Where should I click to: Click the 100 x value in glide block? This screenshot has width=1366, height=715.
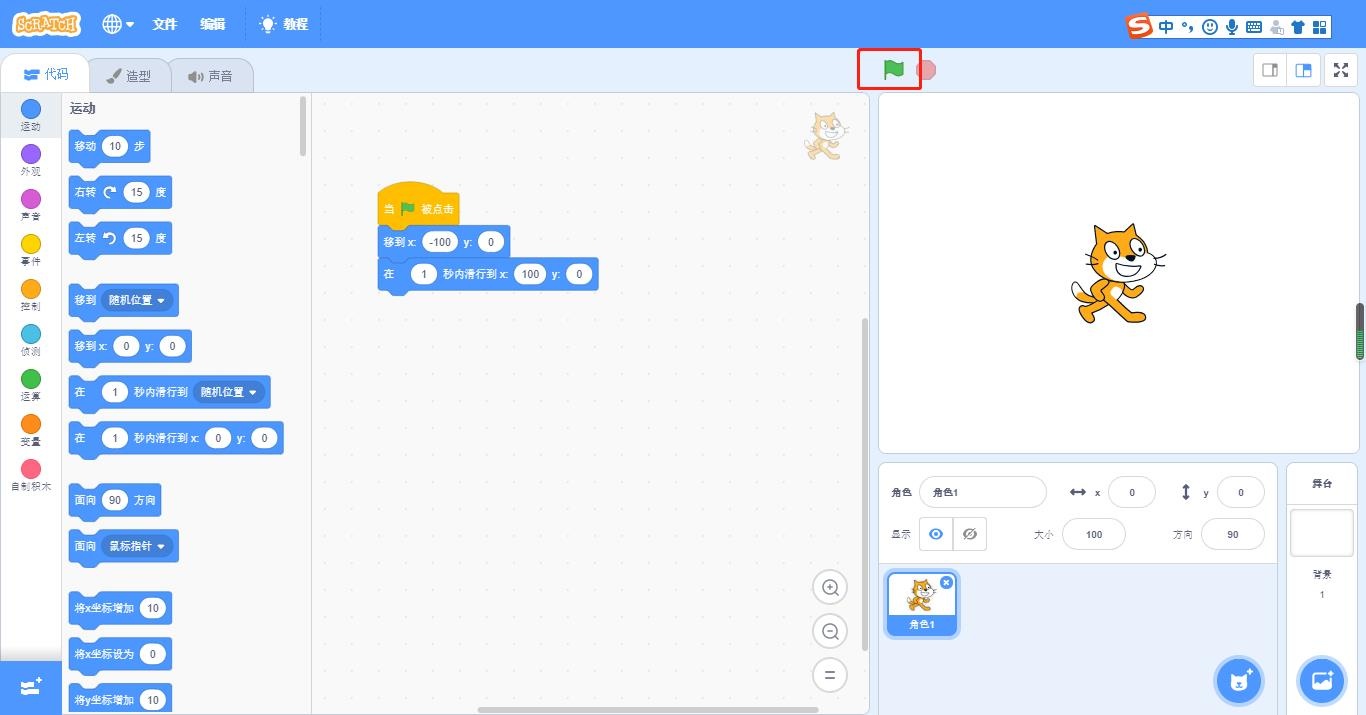click(530, 274)
